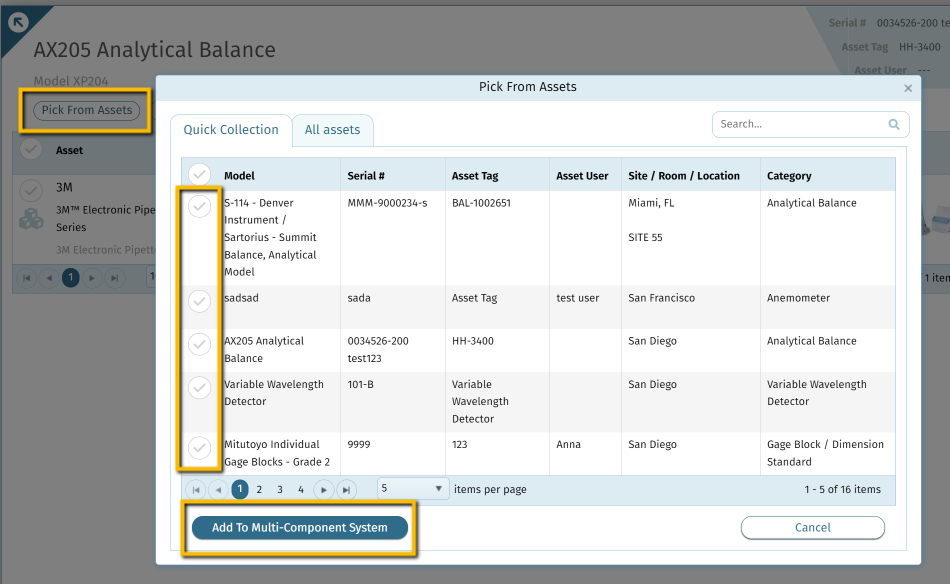This screenshot has height=584, width=950.
Task: Go to first page in background Asset pager
Action: pyautogui.click(x=27, y=278)
